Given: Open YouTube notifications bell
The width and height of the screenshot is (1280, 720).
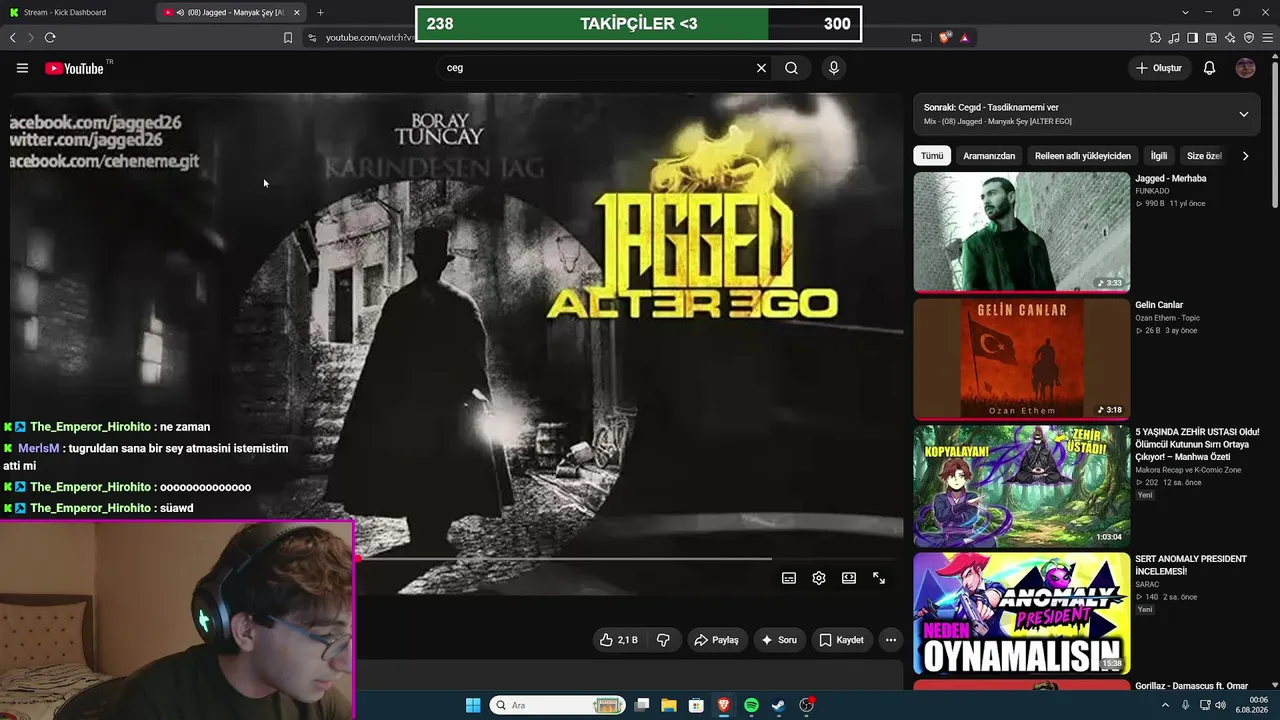Looking at the screenshot, I should coord(1209,68).
